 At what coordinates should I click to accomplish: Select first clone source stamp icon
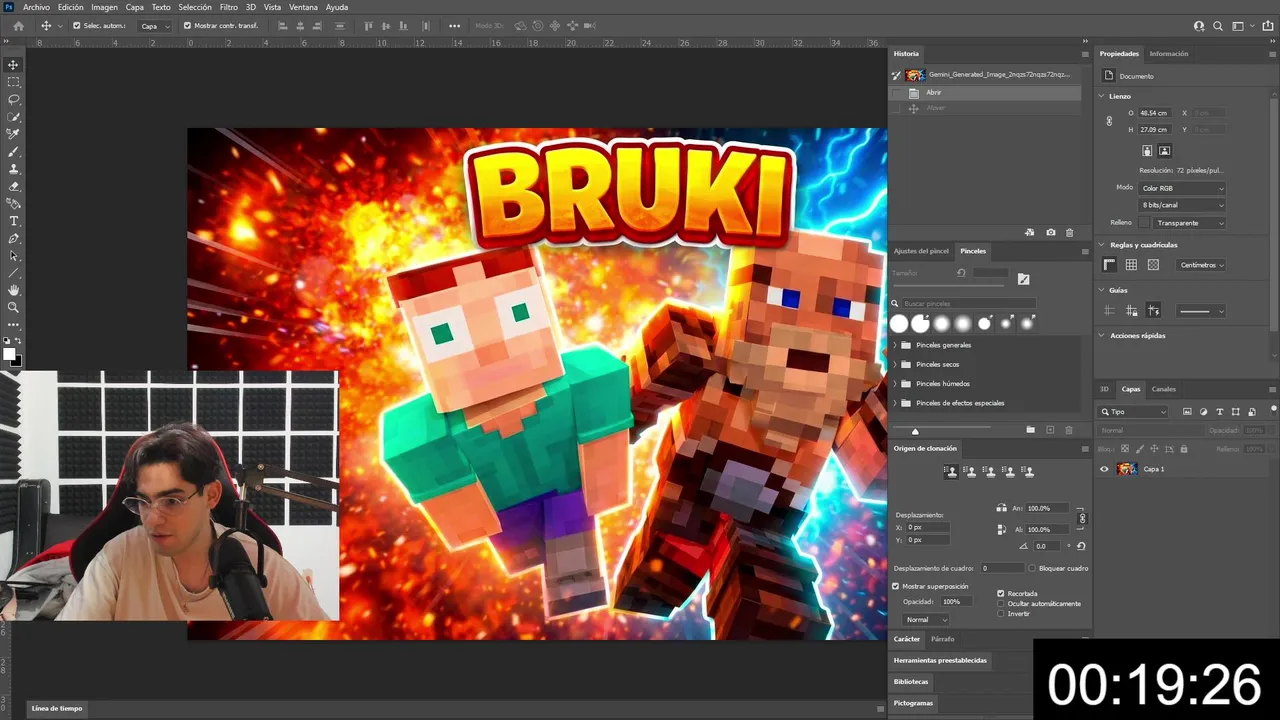click(x=951, y=471)
